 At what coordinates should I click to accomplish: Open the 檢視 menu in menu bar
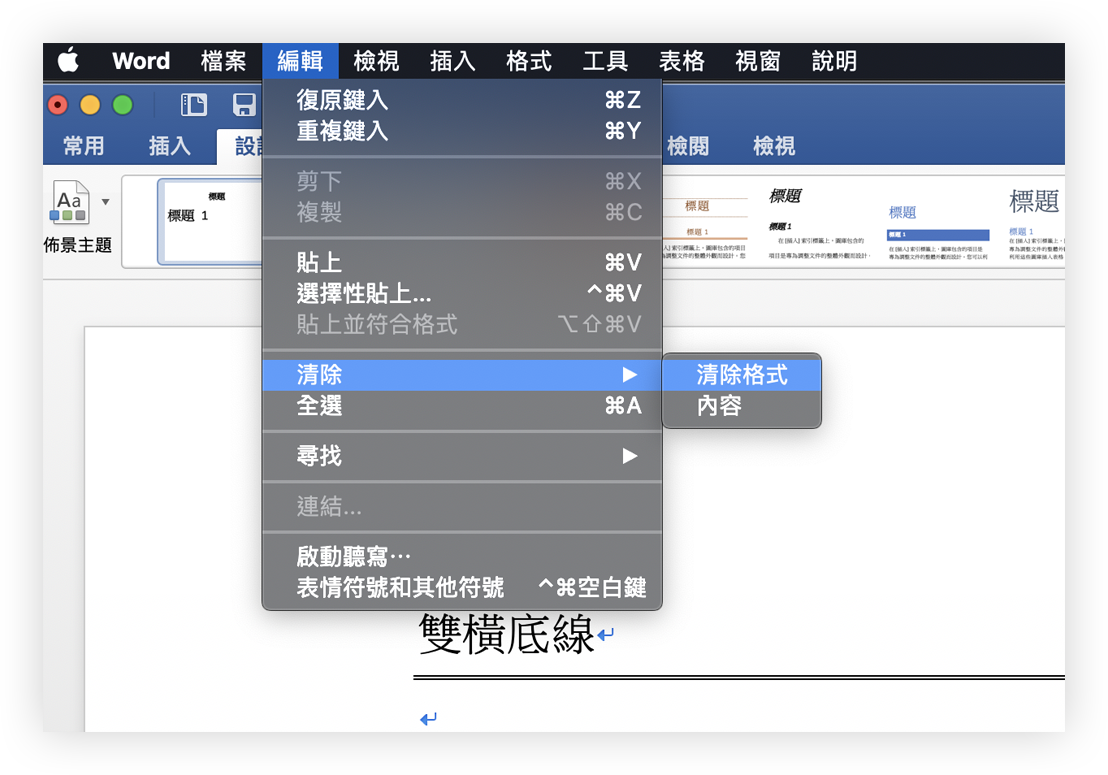(377, 61)
